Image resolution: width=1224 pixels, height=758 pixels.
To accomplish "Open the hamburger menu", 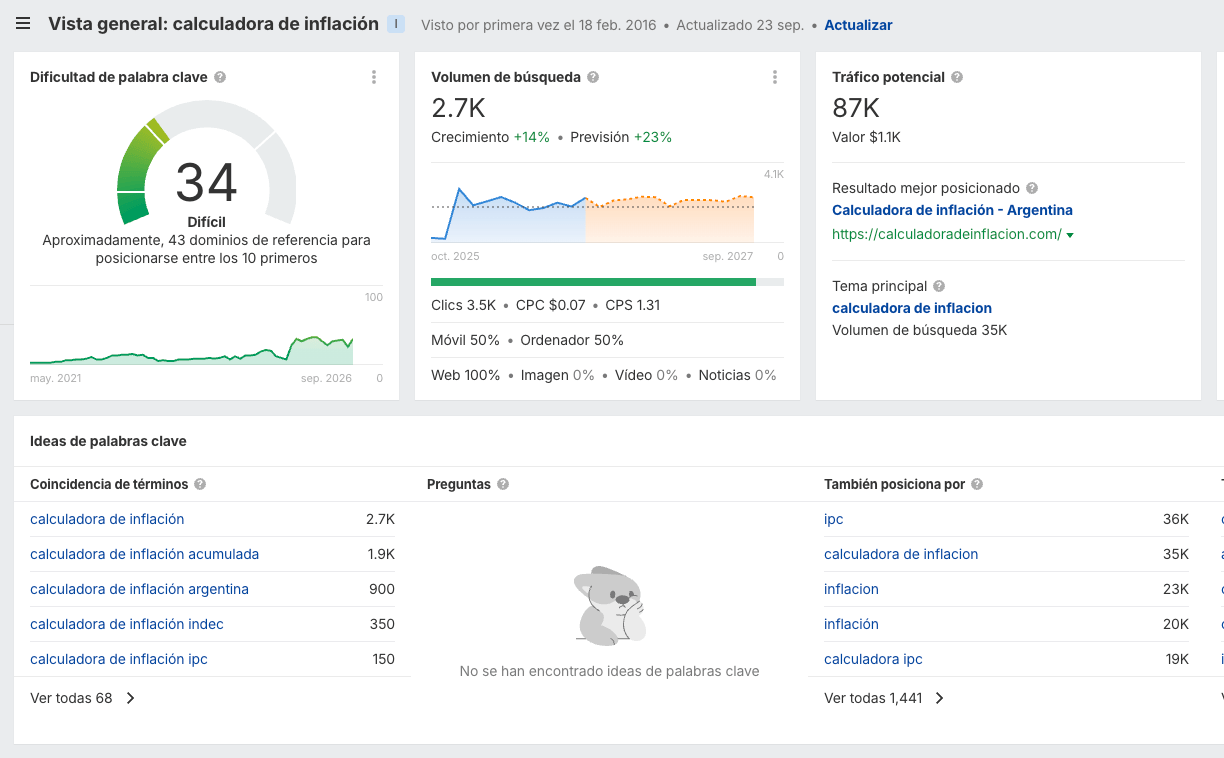I will pyautogui.click(x=23, y=24).
